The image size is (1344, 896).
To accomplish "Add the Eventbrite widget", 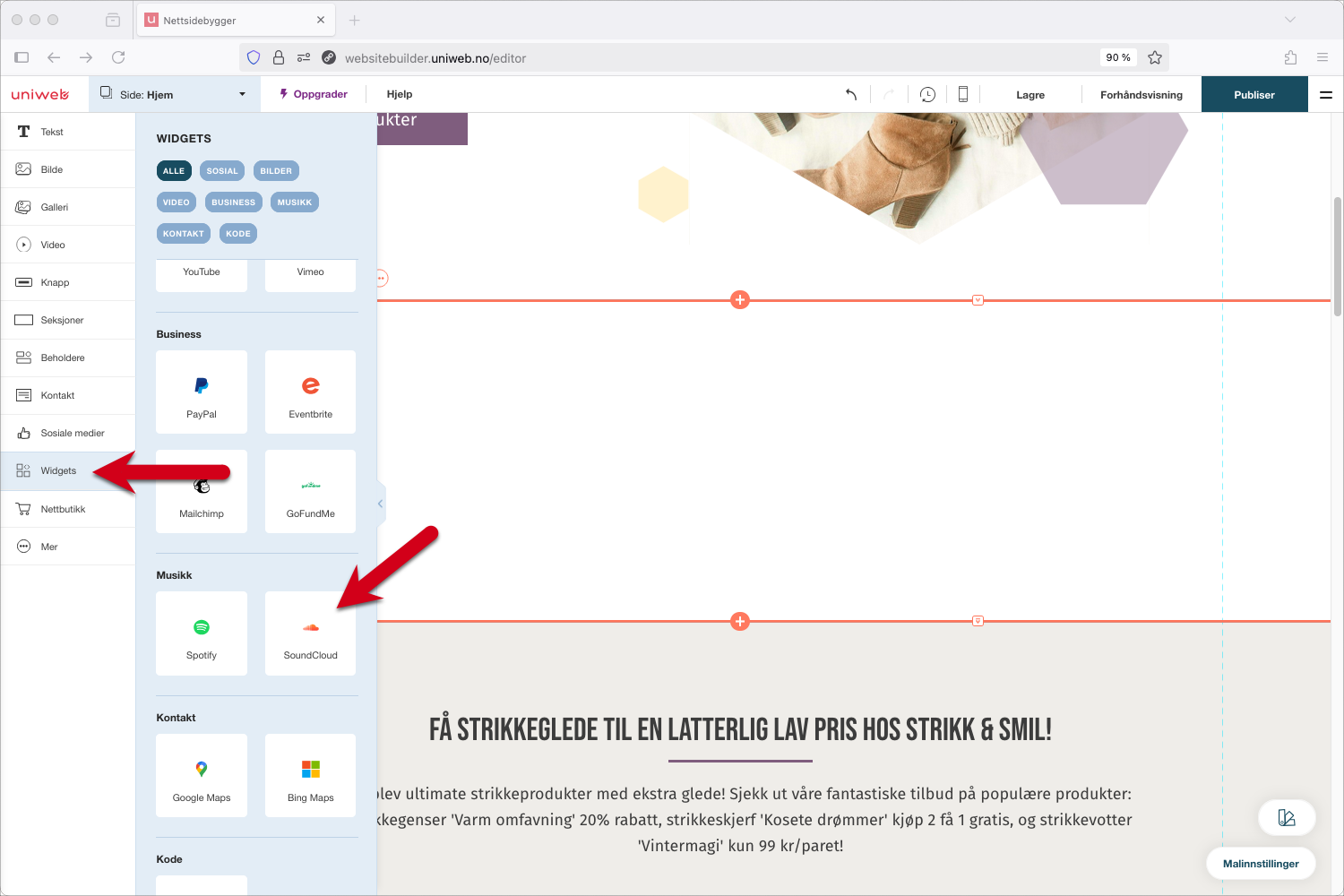I will pyautogui.click(x=311, y=392).
